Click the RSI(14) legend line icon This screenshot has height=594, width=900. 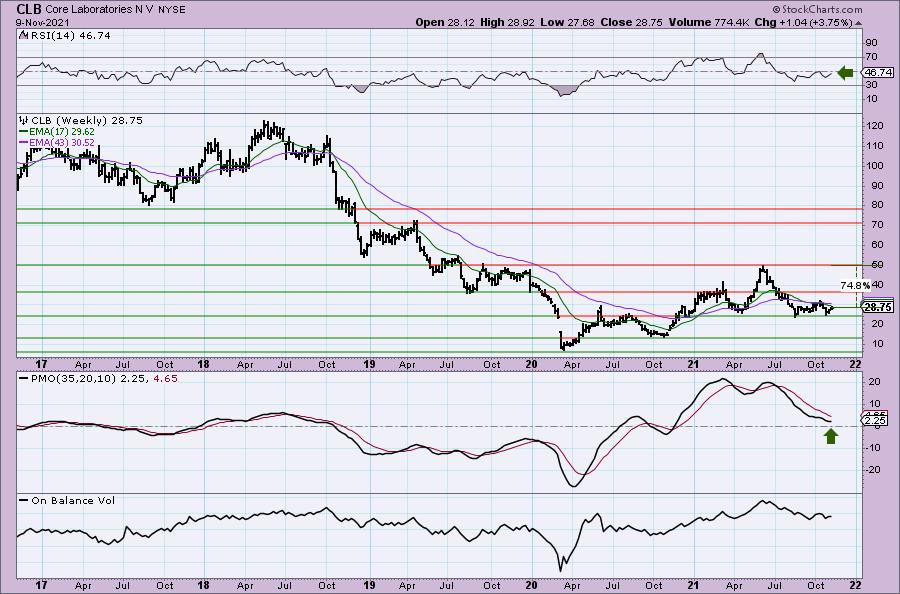coord(22,35)
